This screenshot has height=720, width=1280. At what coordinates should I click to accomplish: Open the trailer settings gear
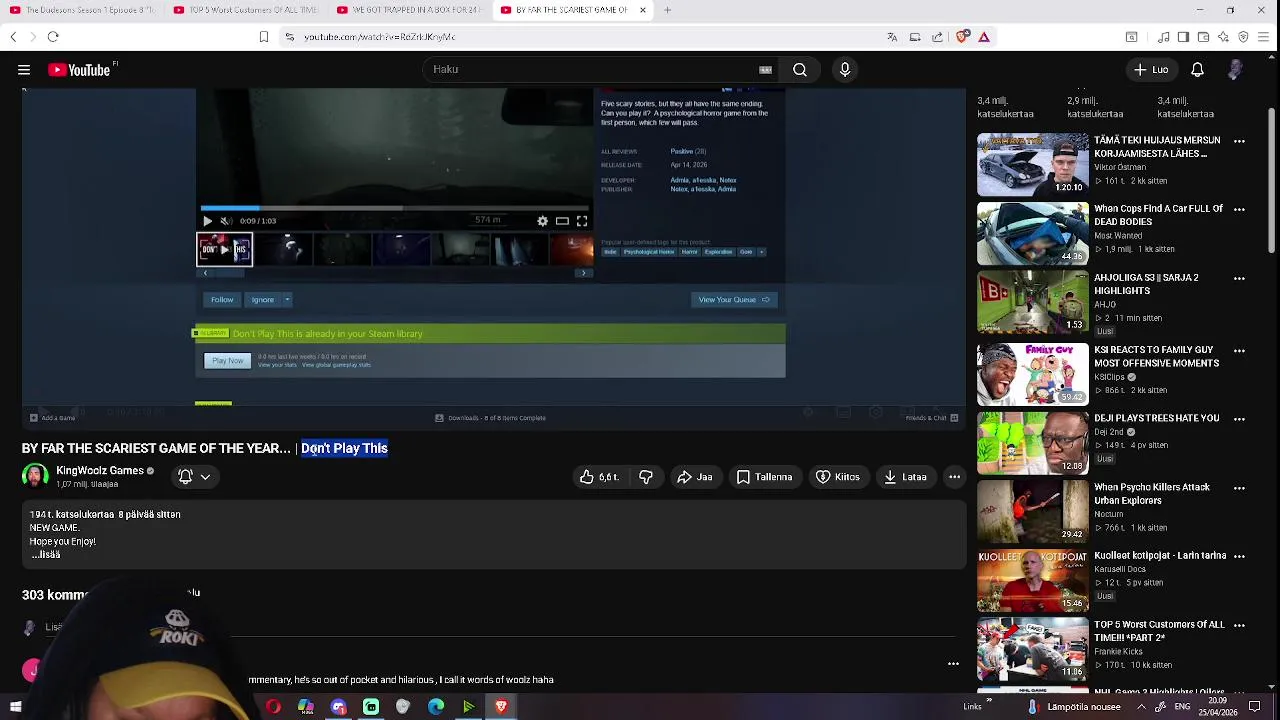542,221
